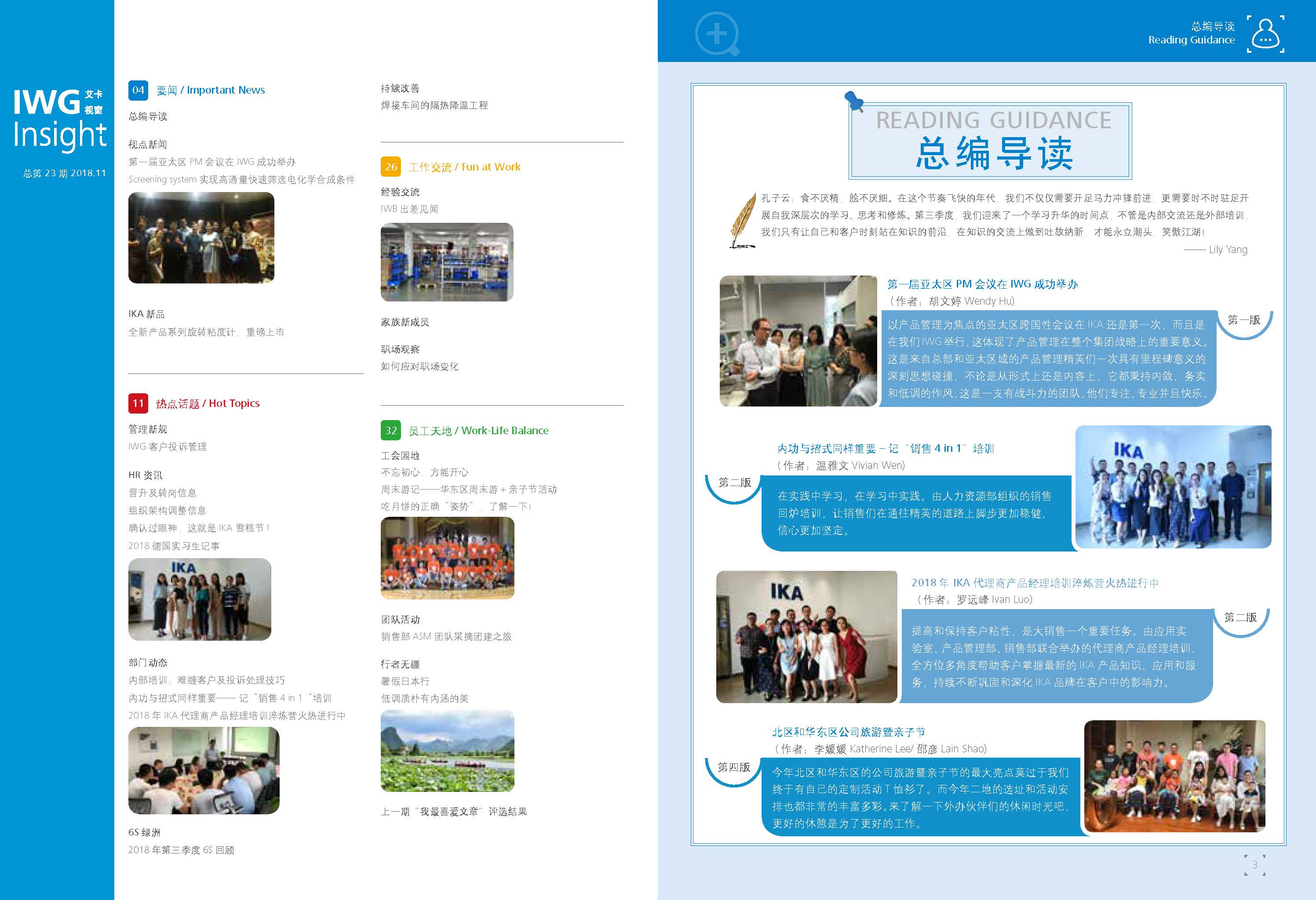Open the dark group photo under Screening system
Screen dimensions: 1316x900
201,238
